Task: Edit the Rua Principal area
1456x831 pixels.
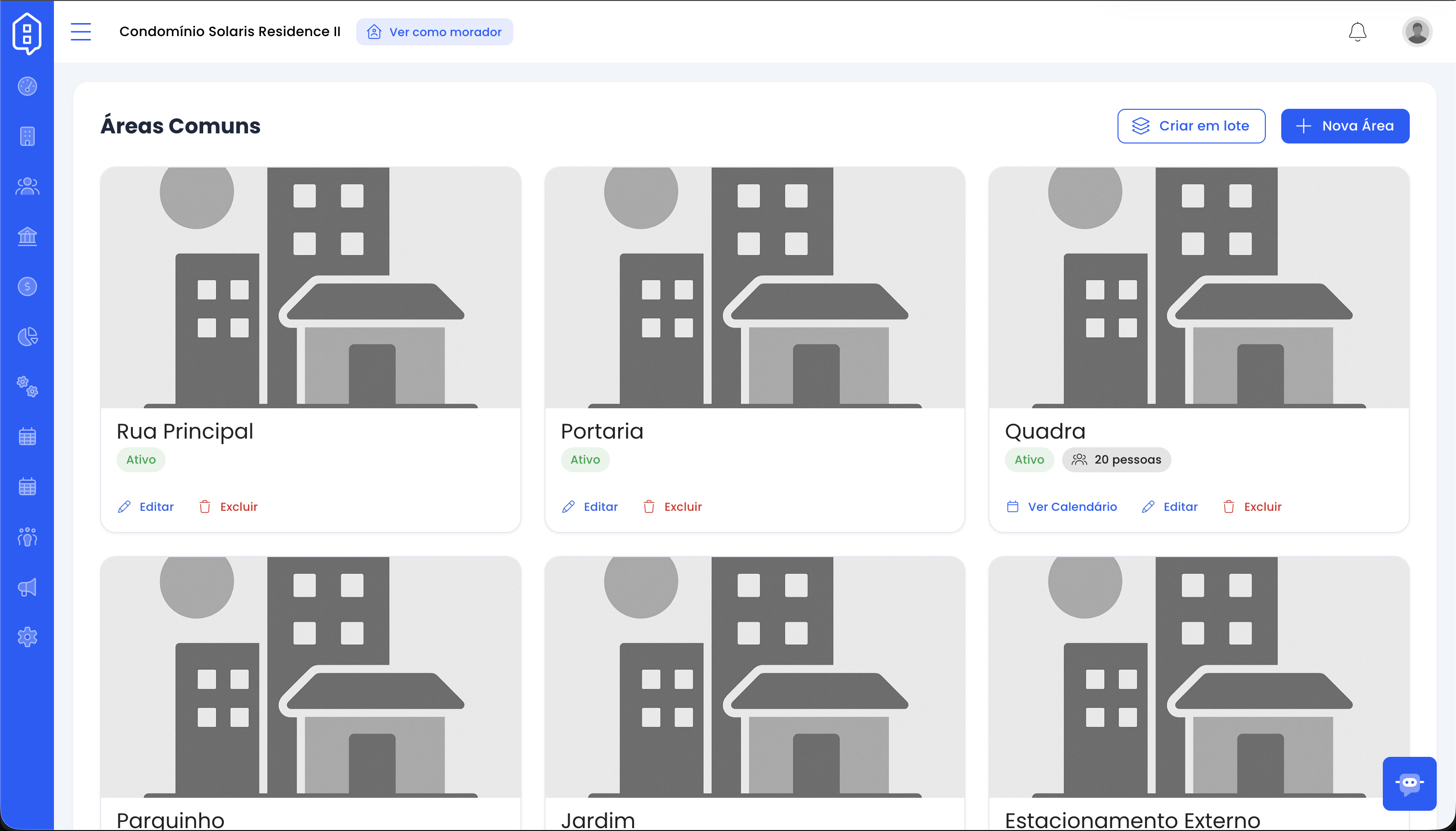Action: point(145,507)
